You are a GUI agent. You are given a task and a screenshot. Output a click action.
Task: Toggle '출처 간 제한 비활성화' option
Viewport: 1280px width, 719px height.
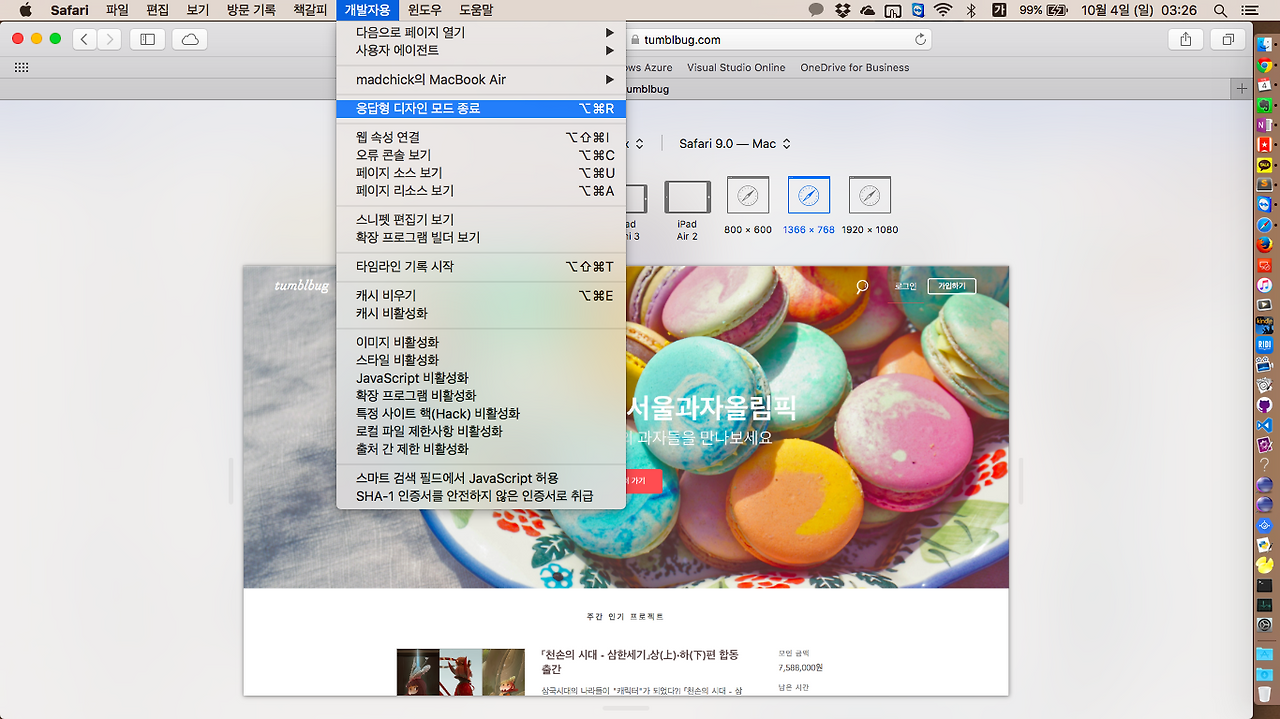[481, 450]
